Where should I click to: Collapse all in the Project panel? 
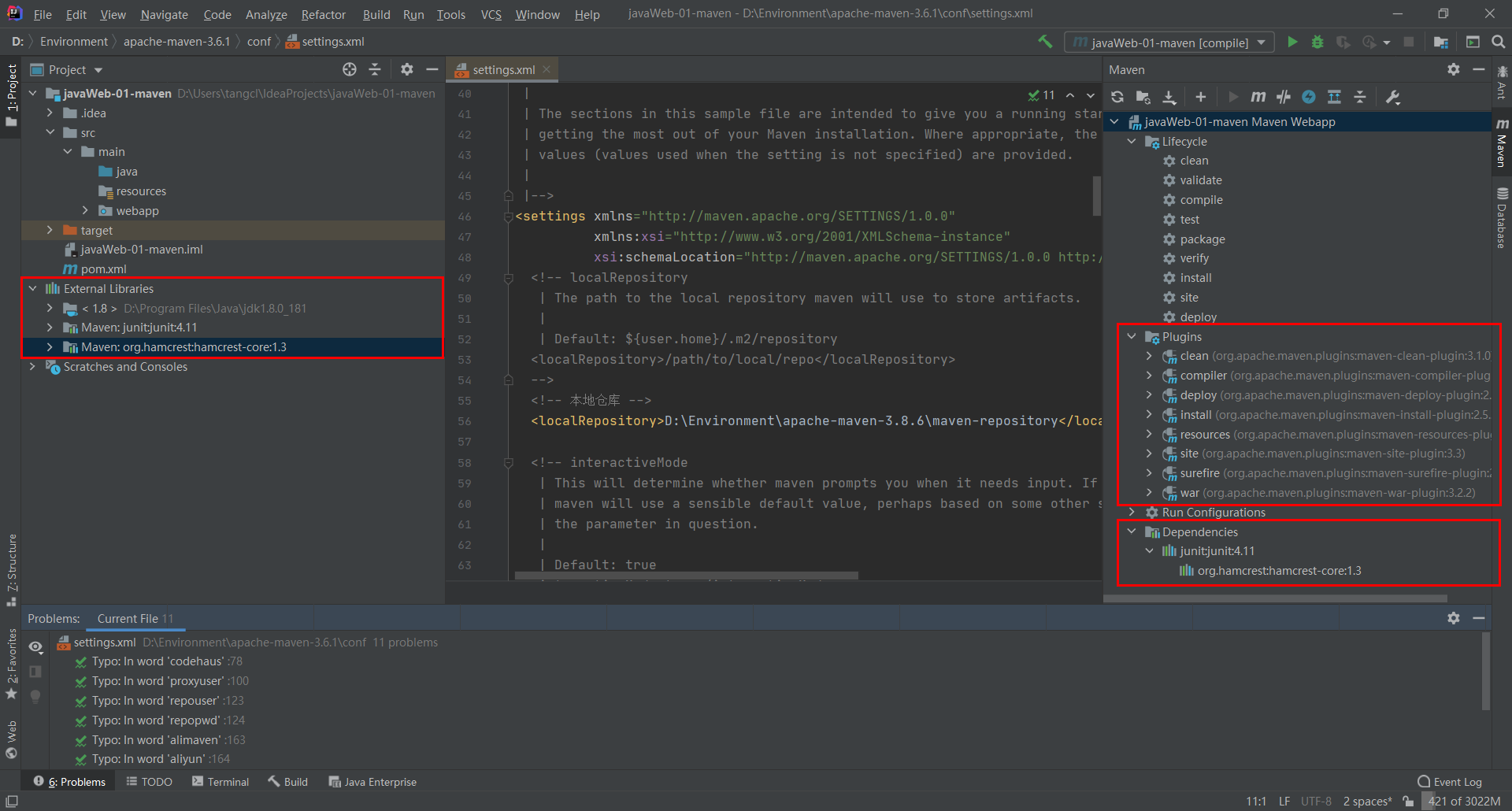pos(375,69)
